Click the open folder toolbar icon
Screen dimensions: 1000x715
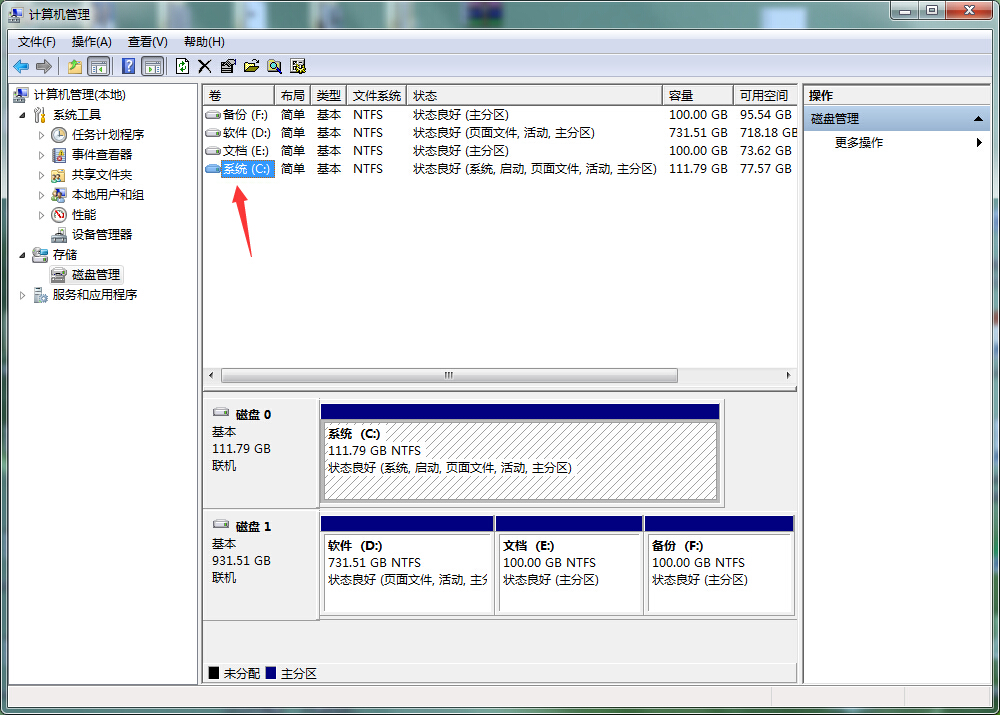[x=251, y=66]
